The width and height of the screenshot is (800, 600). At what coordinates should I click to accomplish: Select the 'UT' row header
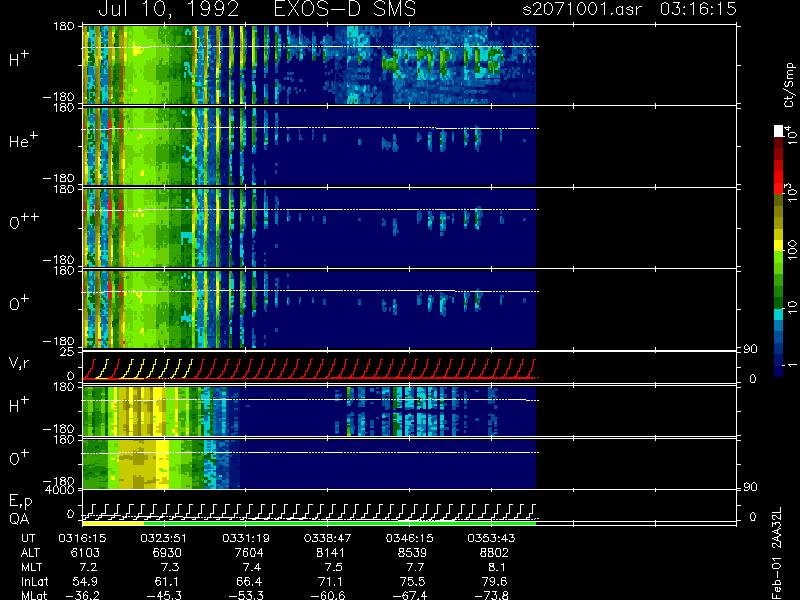[x=28, y=538]
